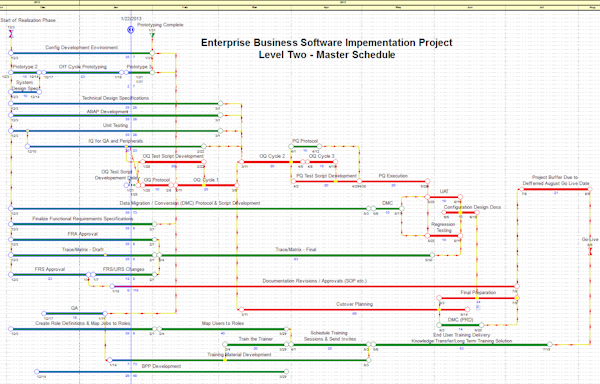
Task: Select the 'Schedule Training Sessions & Send Invites' label
Action: point(330,336)
